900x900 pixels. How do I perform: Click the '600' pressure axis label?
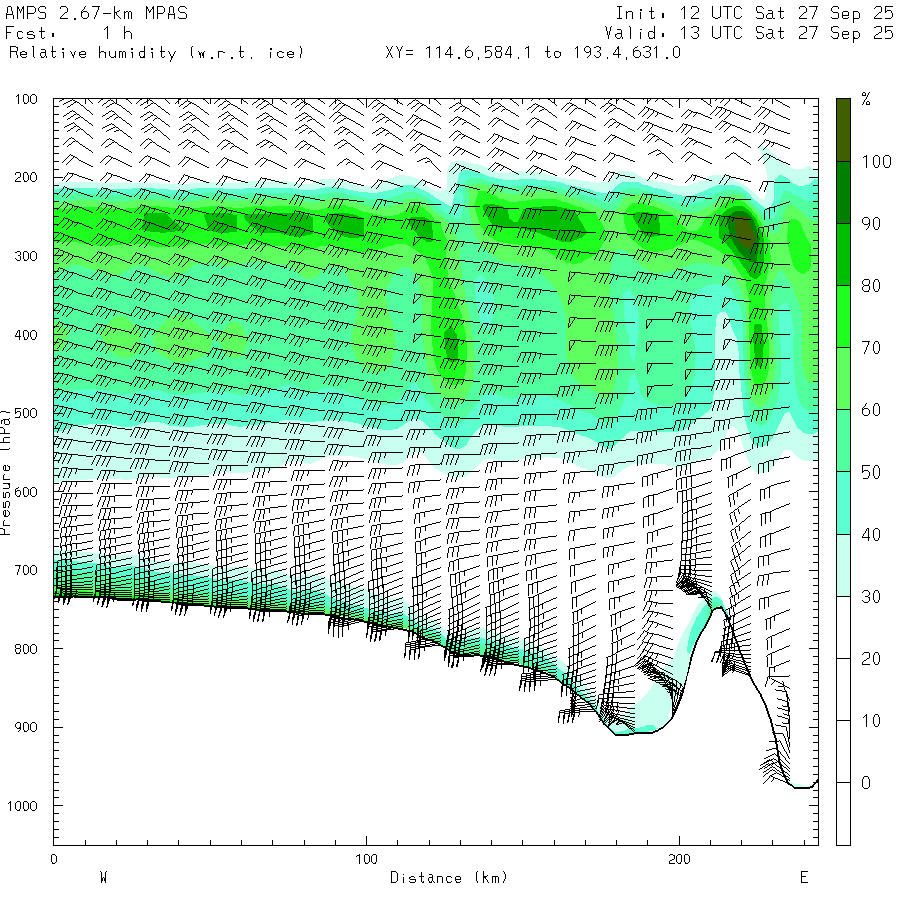[x=26, y=492]
